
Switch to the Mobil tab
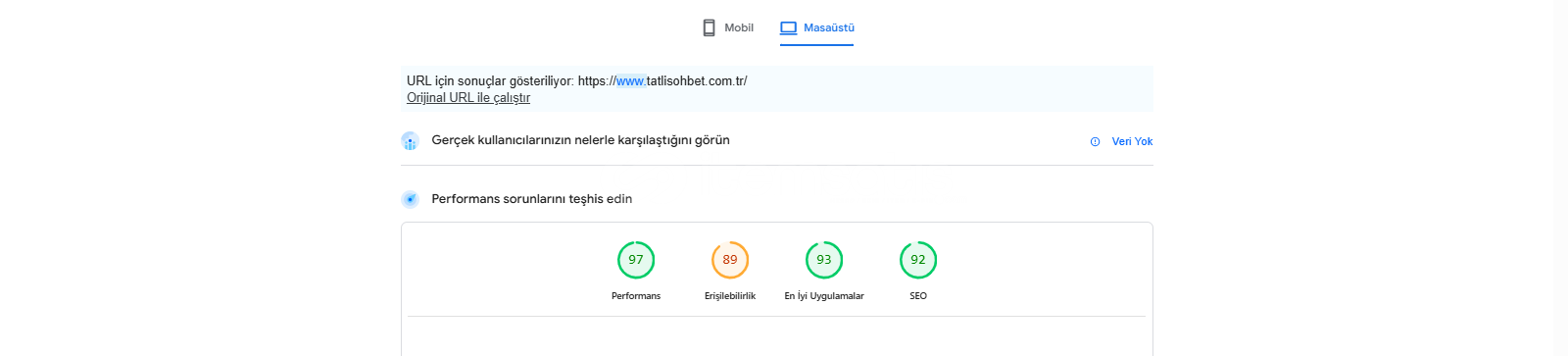coord(728,27)
